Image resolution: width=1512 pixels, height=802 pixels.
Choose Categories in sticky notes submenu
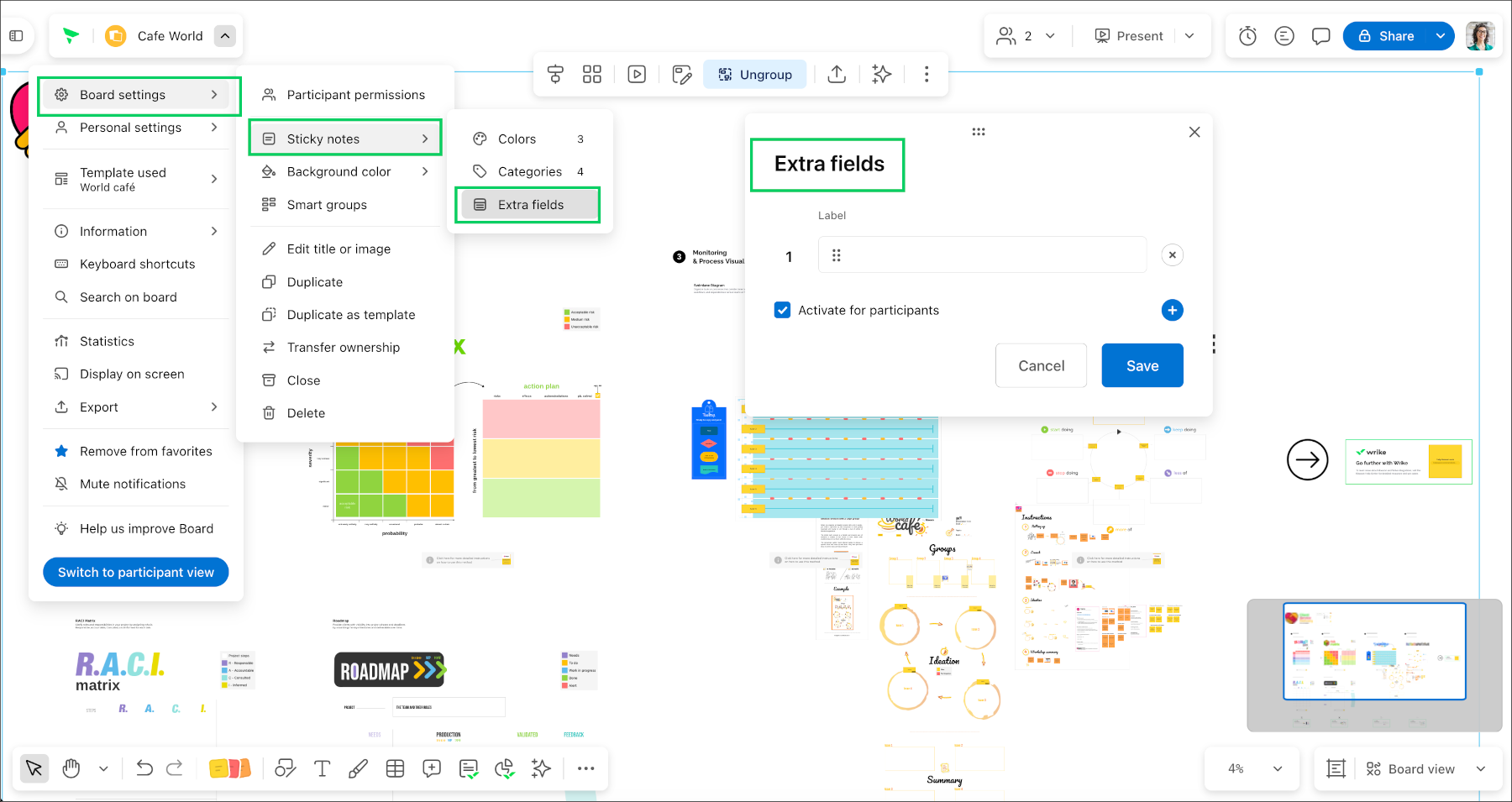[528, 171]
